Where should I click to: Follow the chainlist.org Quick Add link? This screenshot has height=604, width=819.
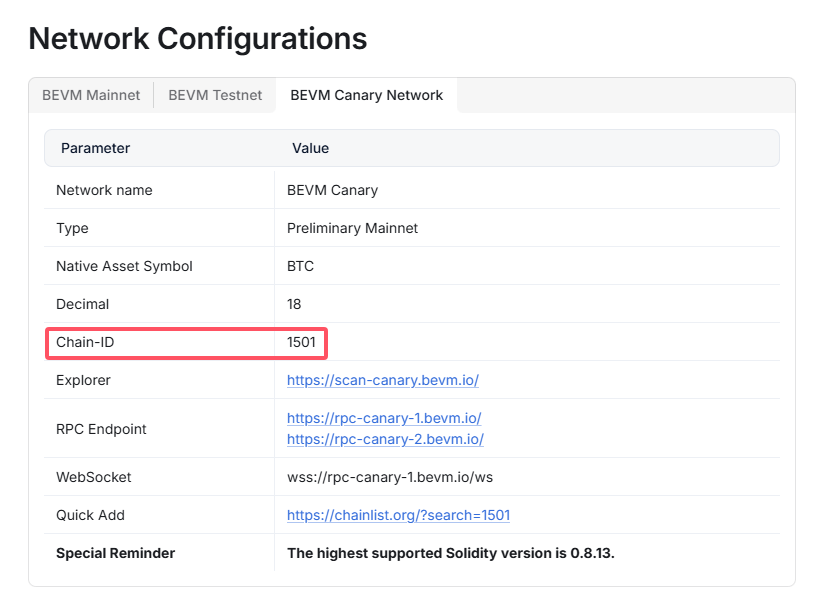398,515
